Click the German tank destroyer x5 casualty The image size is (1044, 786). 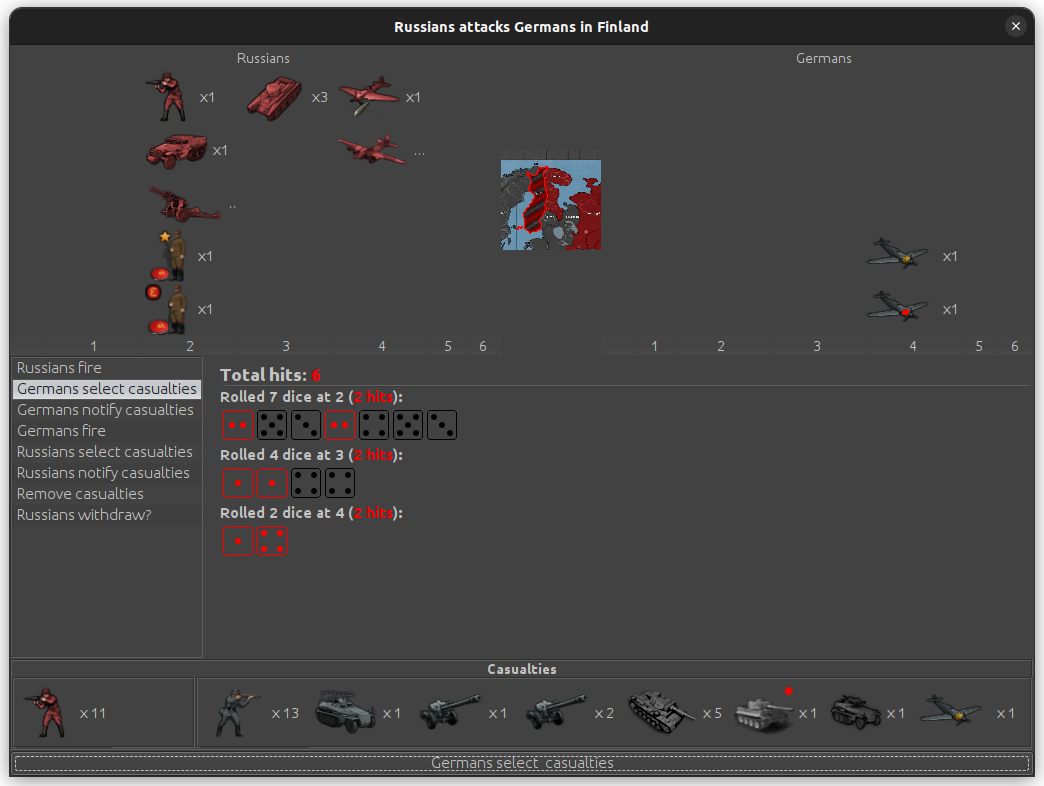pos(660,713)
